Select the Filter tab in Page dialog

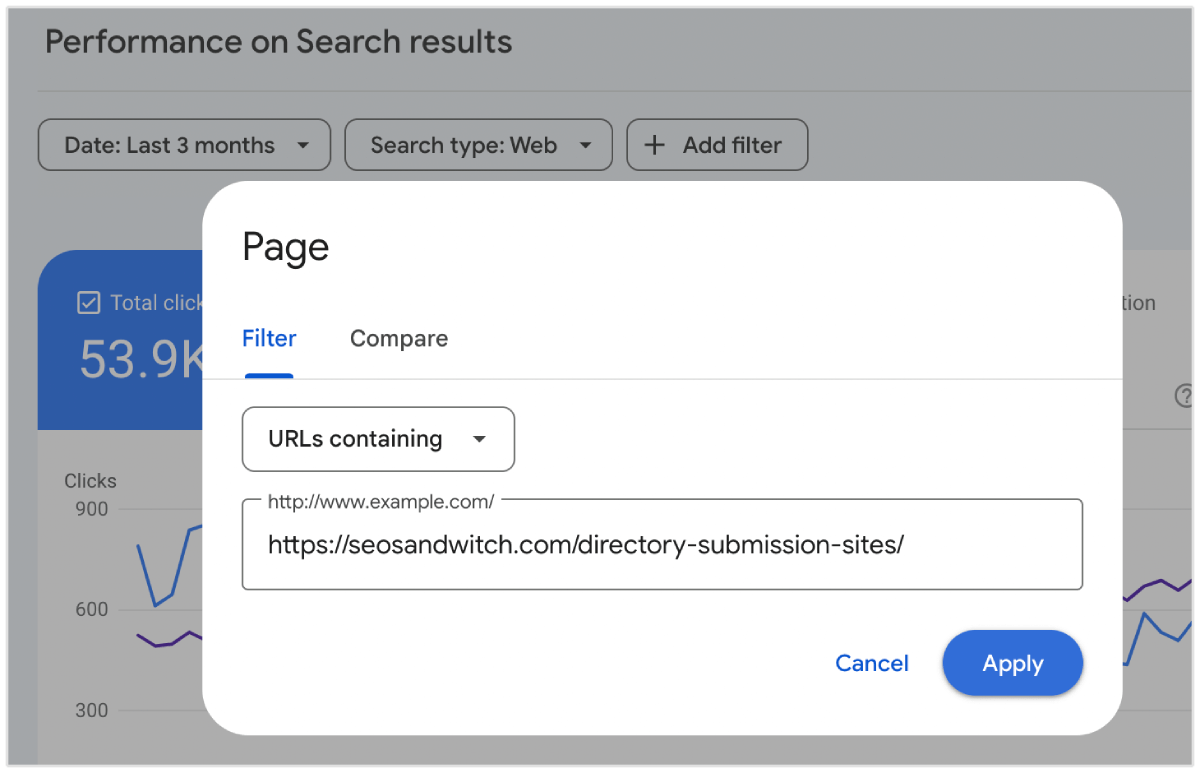(269, 339)
